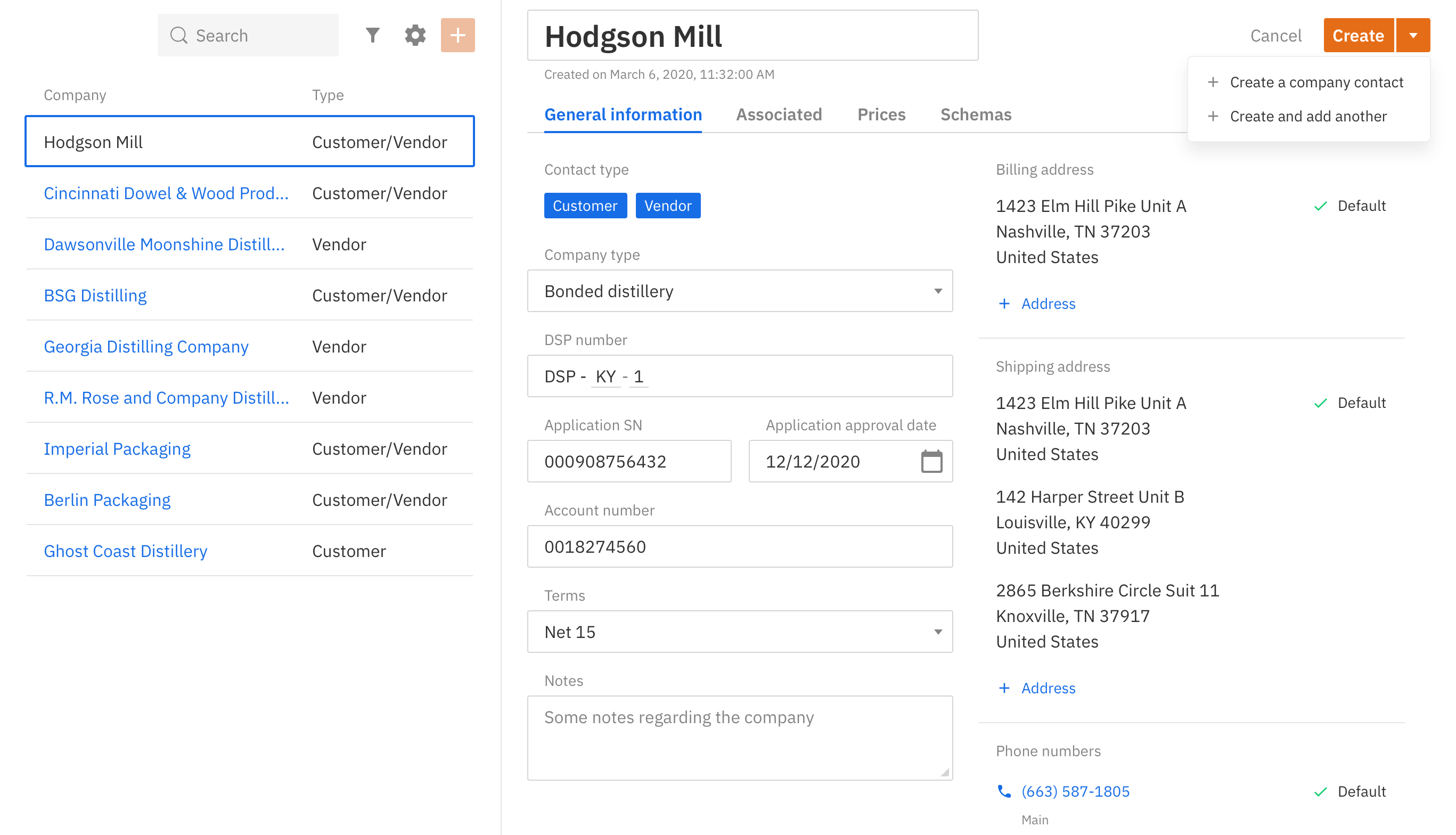Screen dimensions: 1456x835
Task: Select Create and add another option
Action: [x=1308, y=117]
